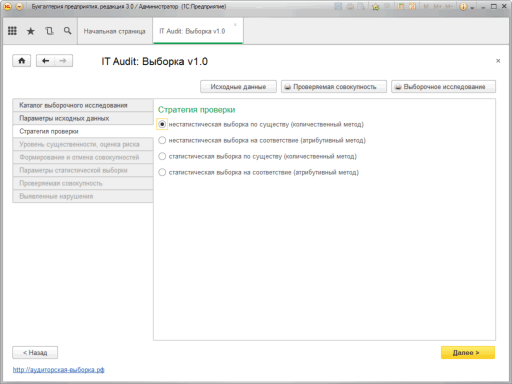Click the IT Audit: Выборка v1.0 title
Image resolution: width=512 pixels, height=384 pixels.
coord(154,61)
